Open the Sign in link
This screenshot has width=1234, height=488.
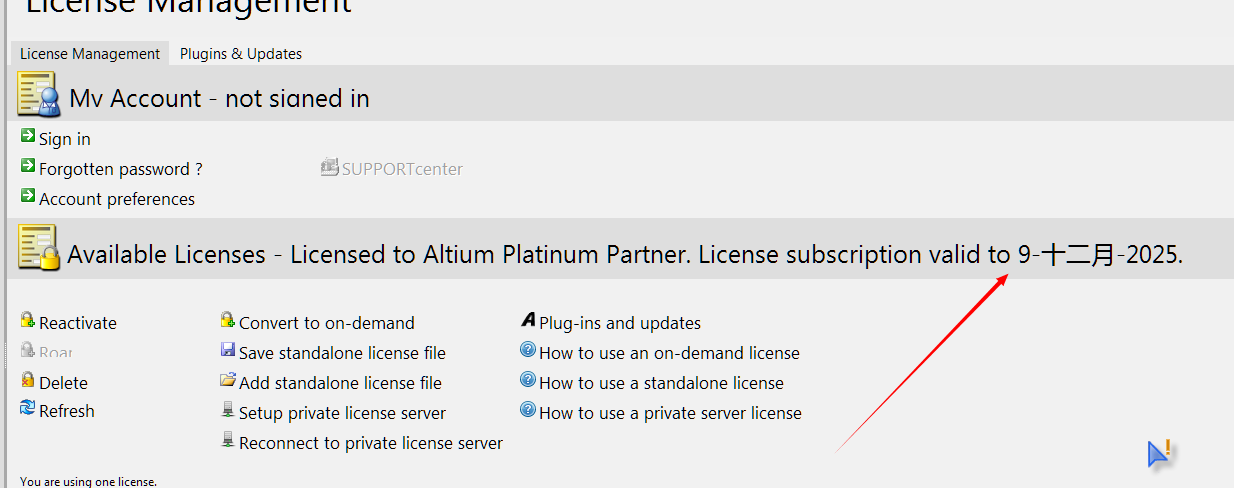[x=65, y=139]
